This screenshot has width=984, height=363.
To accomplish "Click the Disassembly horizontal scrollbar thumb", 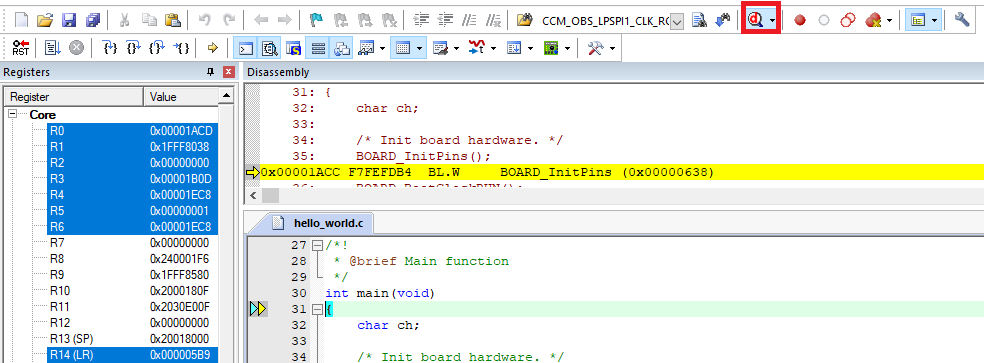I will (x=270, y=196).
